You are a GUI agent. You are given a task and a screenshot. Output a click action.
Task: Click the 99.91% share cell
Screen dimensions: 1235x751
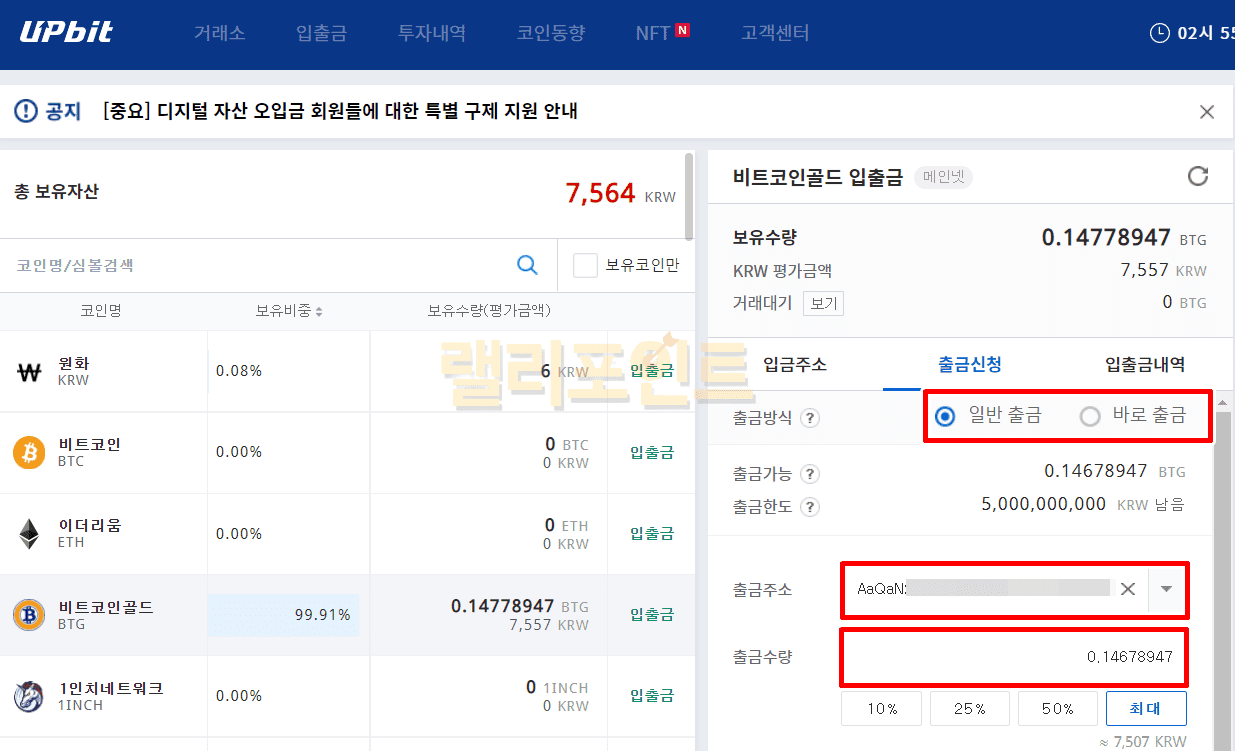[x=283, y=615]
